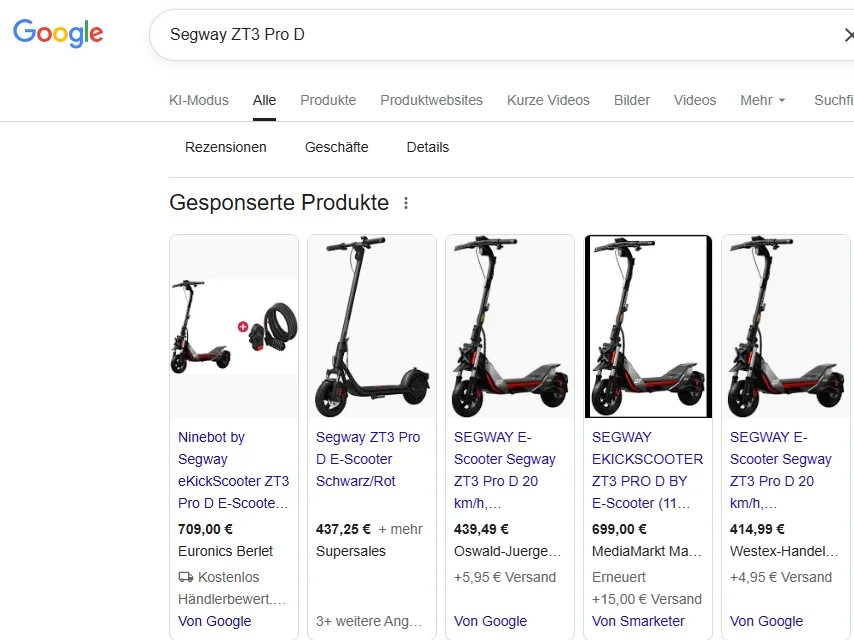Go to Kurze Videos tab
The width and height of the screenshot is (854, 640).
tap(548, 100)
